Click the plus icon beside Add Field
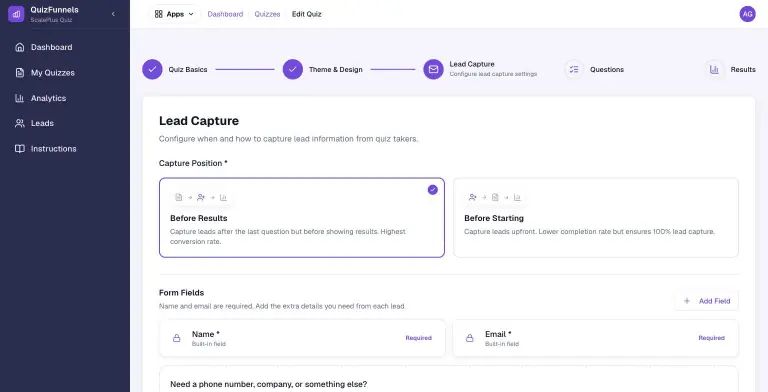This screenshot has height=392, width=768. [687, 301]
